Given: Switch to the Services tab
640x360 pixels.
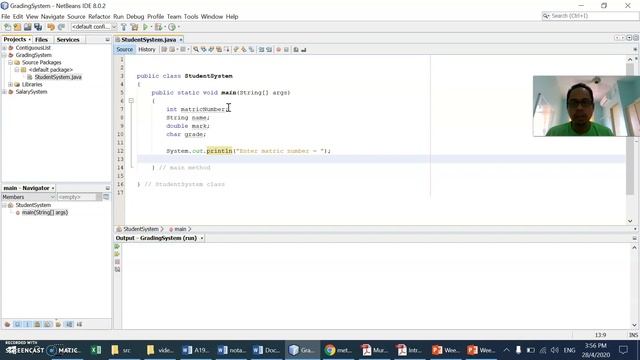Looking at the screenshot, I should [x=68, y=40].
